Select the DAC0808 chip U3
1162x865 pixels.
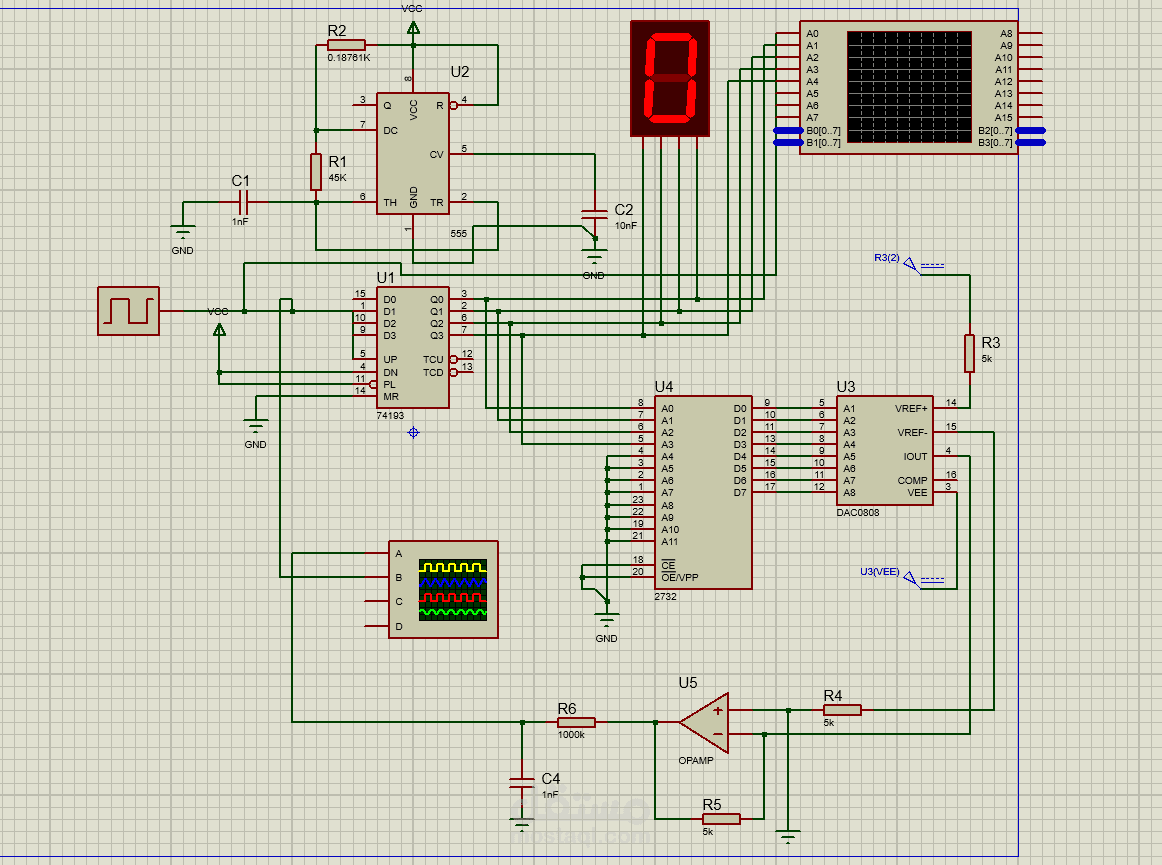click(885, 451)
